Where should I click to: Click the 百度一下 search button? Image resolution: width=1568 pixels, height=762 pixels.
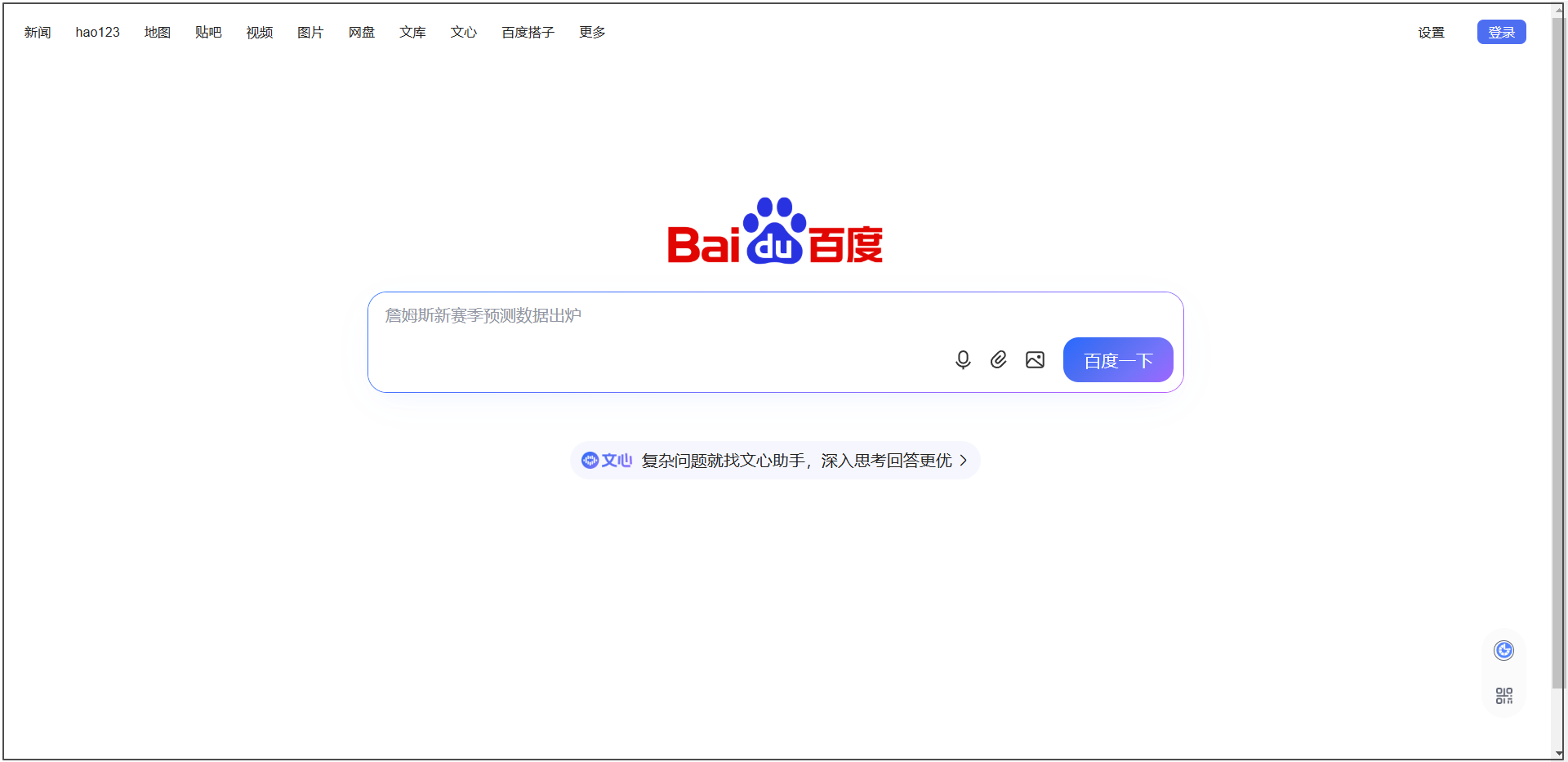click(x=1118, y=359)
